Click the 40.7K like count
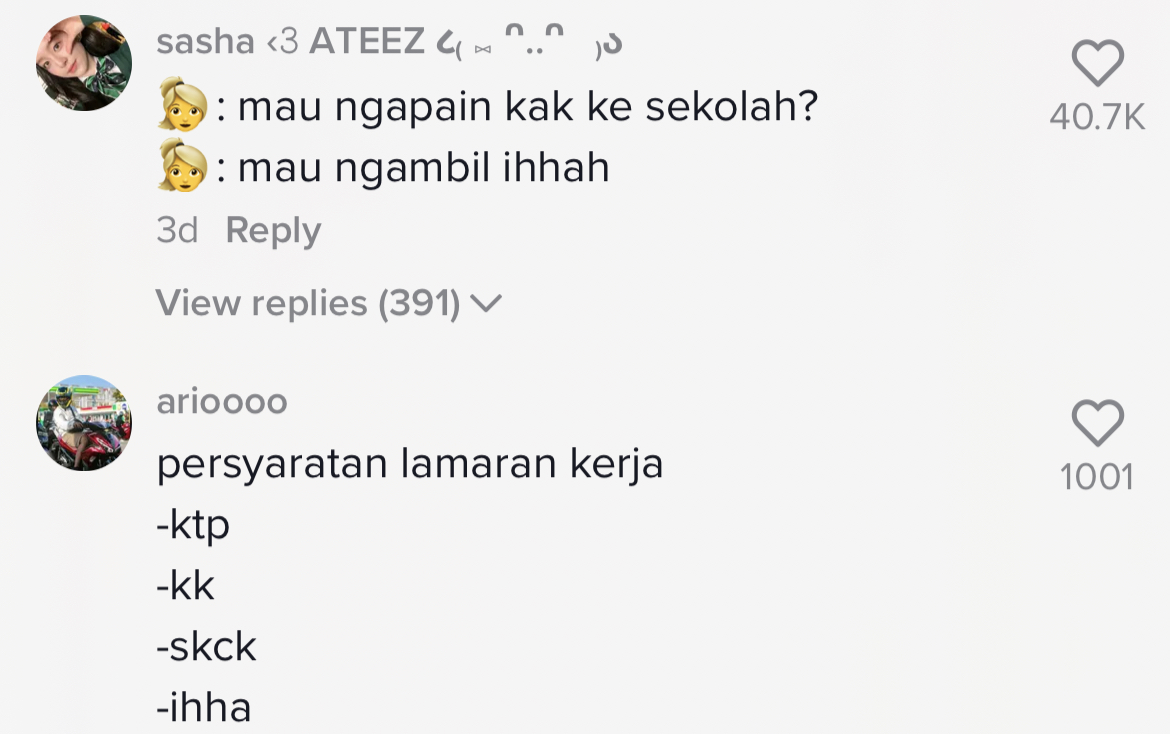This screenshot has width=1170, height=734. point(1097,118)
